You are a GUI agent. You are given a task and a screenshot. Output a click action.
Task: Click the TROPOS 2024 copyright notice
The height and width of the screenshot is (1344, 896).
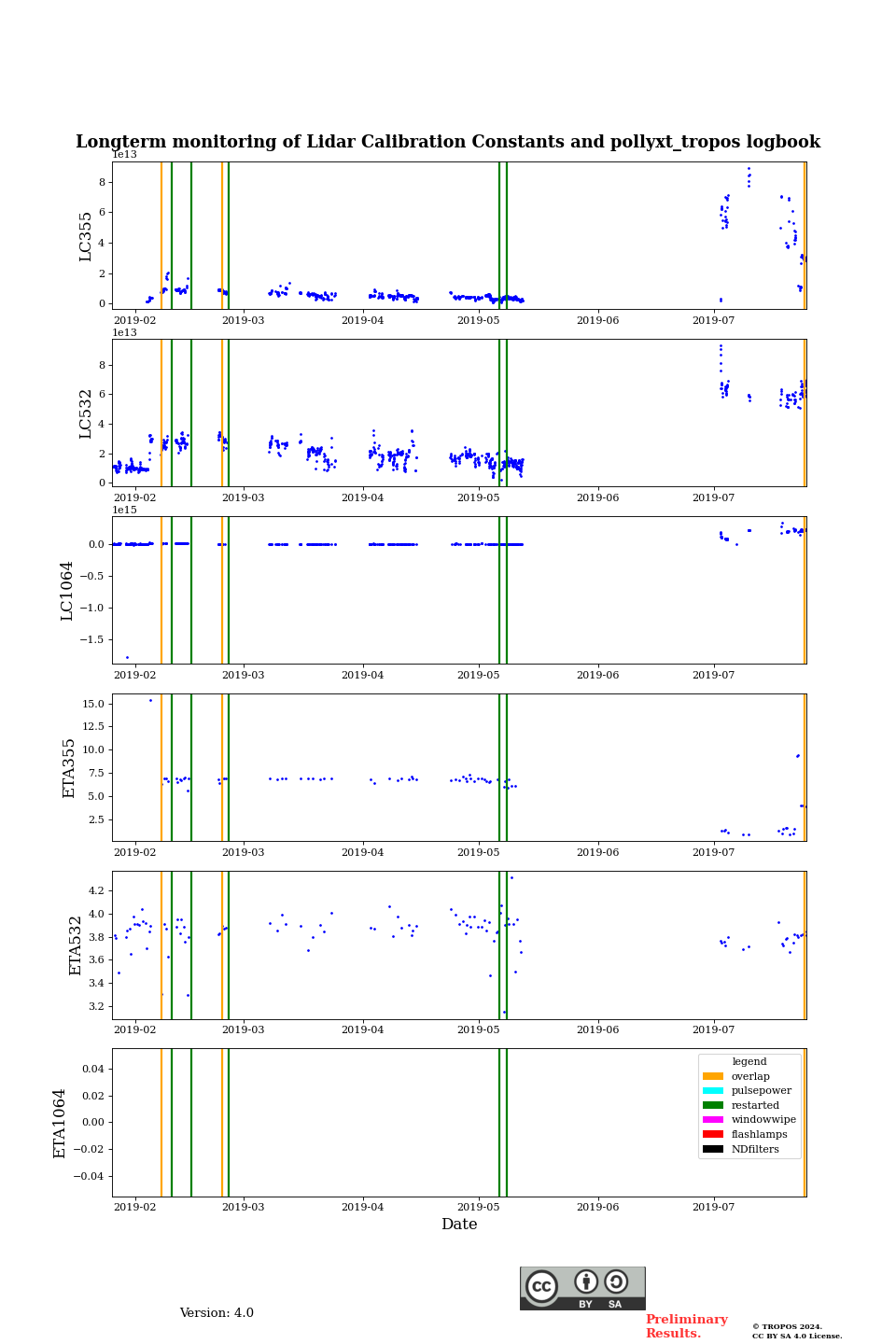click(x=796, y=1331)
